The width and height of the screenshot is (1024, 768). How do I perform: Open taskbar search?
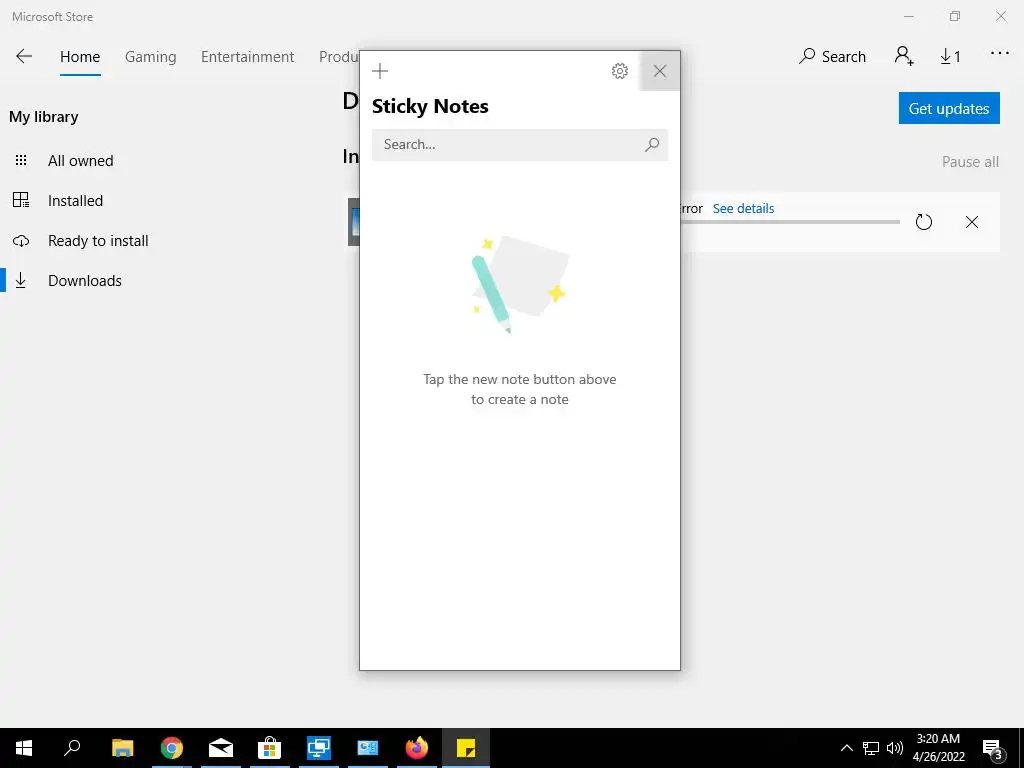(72, 748)
